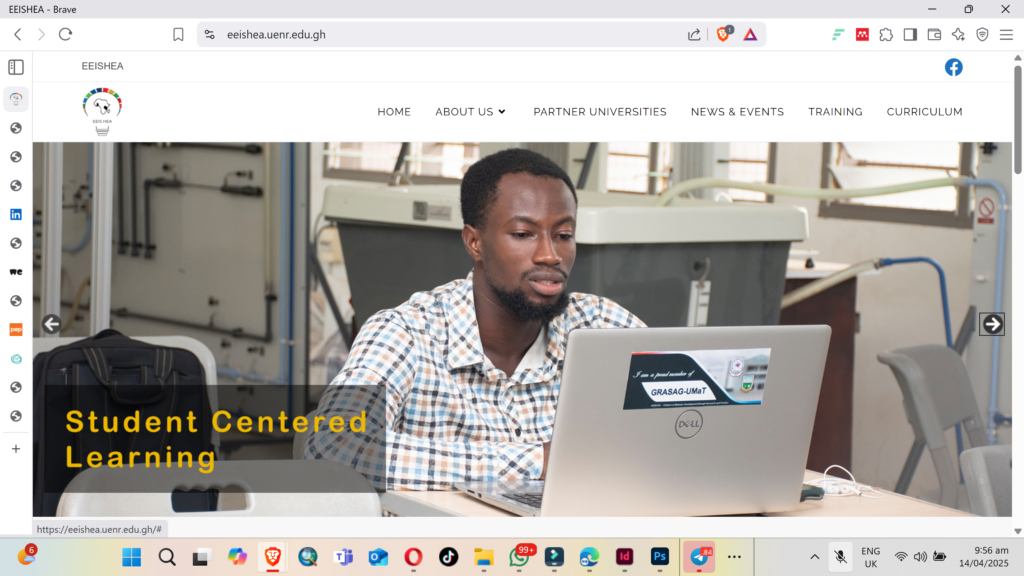Viewport: 1024px width, 576px height.
Task: Show hidden system tray icons chevron
Action: (x=814, y=557)
